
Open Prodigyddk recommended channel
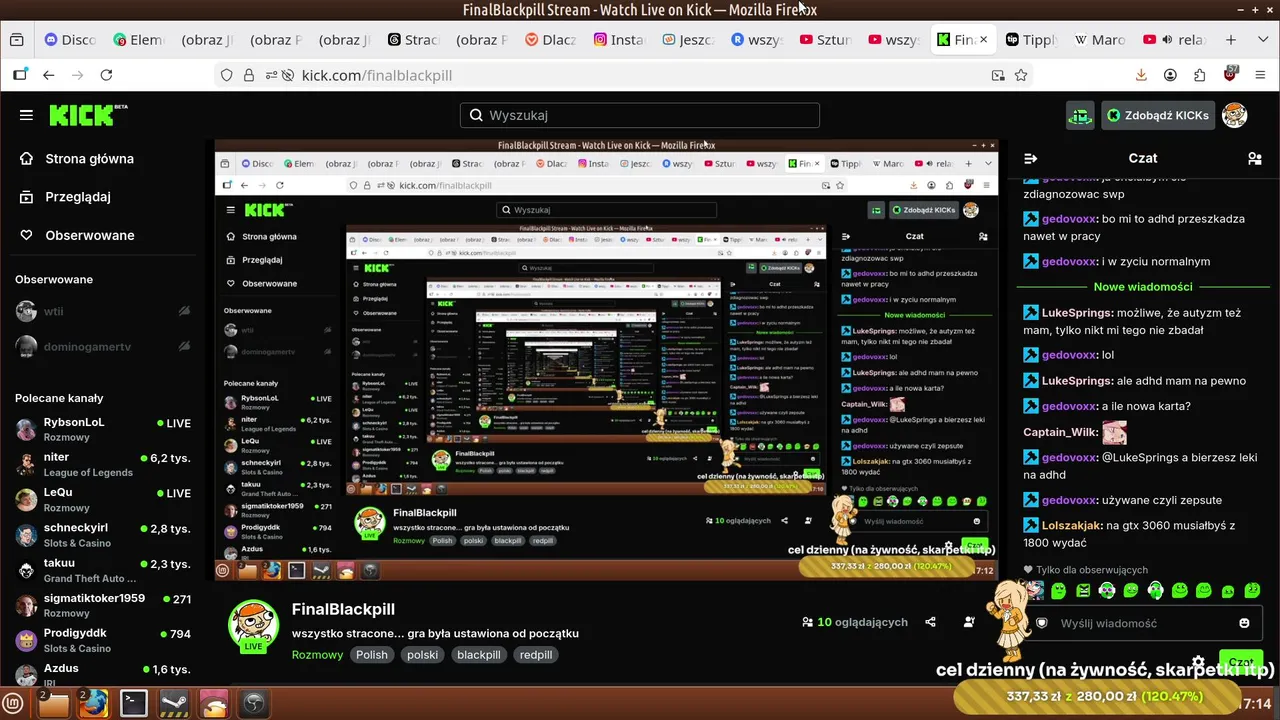pos(102,640)
